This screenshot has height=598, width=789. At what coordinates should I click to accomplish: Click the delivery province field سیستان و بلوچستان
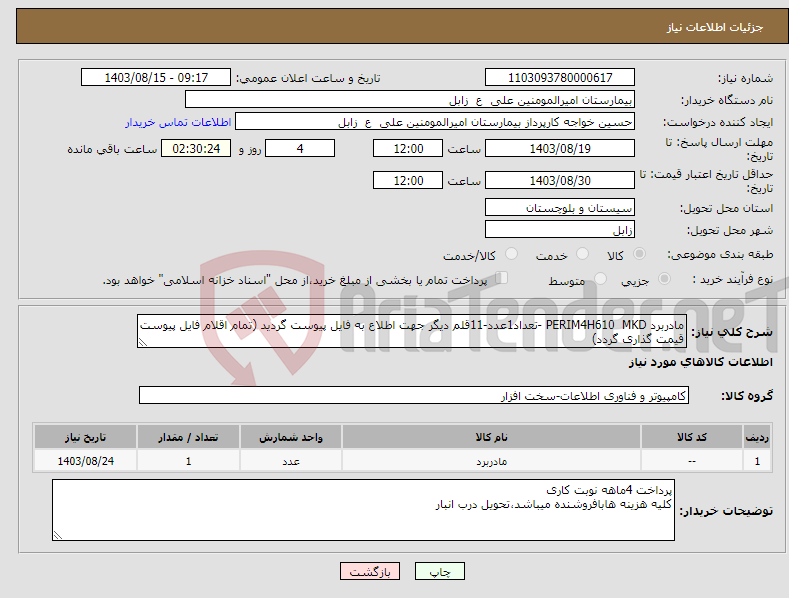pos(560,207)
